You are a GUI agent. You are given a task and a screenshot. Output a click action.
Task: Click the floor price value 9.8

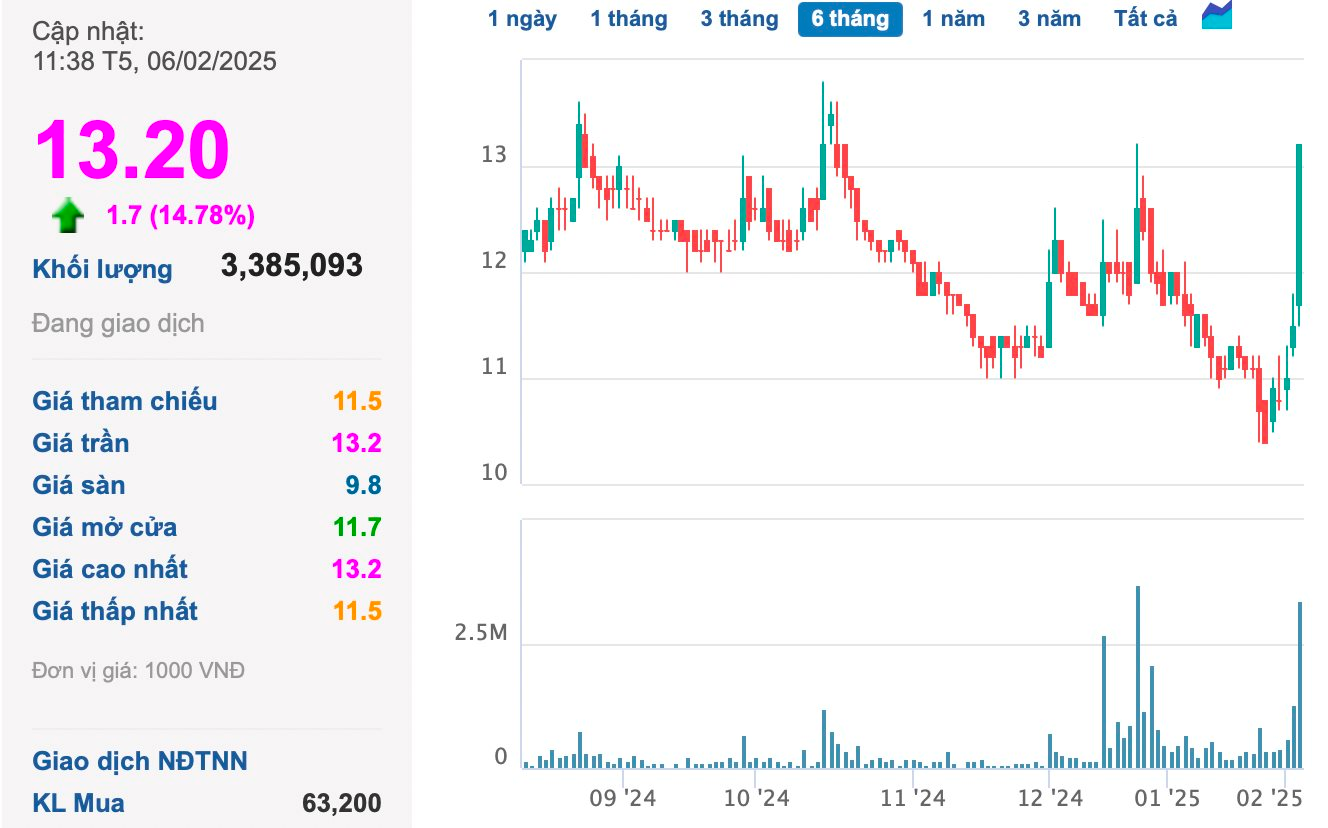(x=363, y=486)
